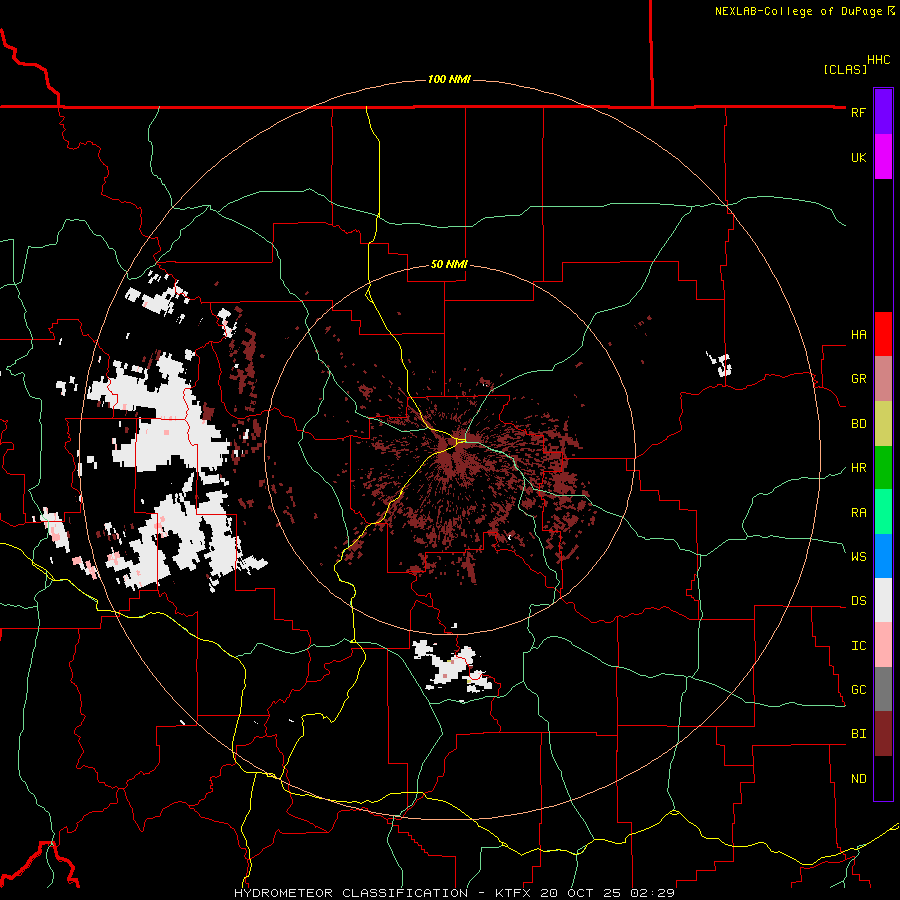Screen dimensions: 900x900
Task: Click the GC legend label
Action: pos(858,690)
